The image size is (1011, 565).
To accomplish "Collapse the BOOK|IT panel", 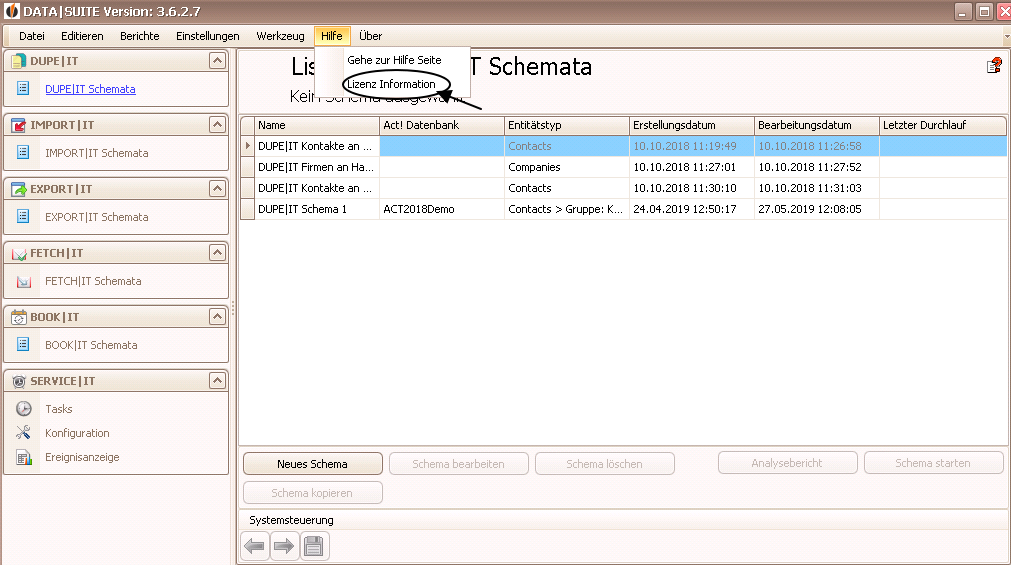I will tap(217, 317).
